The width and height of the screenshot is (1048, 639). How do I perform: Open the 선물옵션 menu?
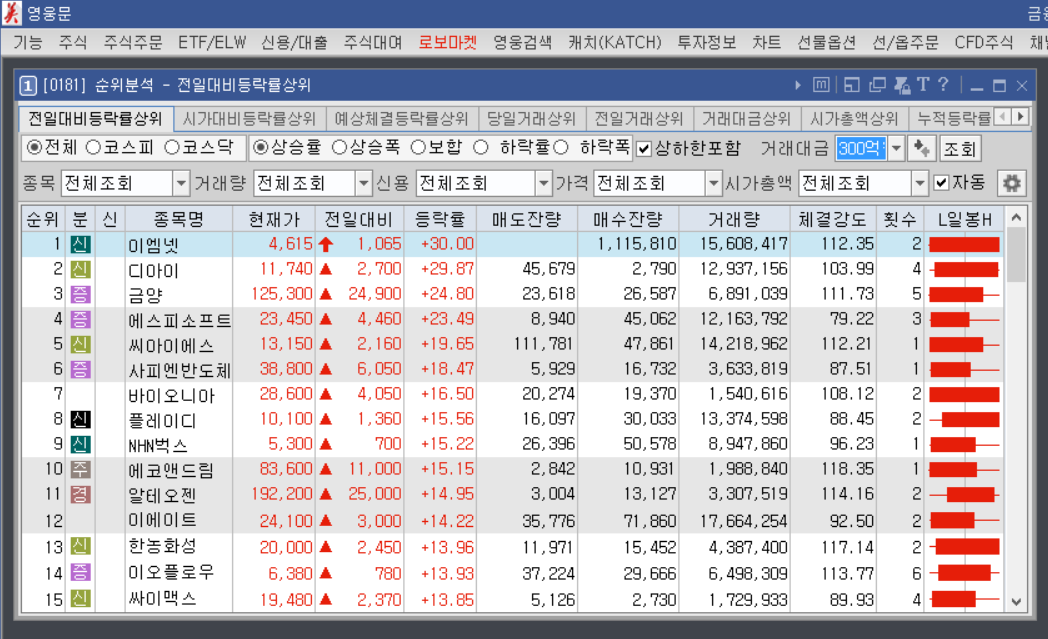(x=826, y=43)
